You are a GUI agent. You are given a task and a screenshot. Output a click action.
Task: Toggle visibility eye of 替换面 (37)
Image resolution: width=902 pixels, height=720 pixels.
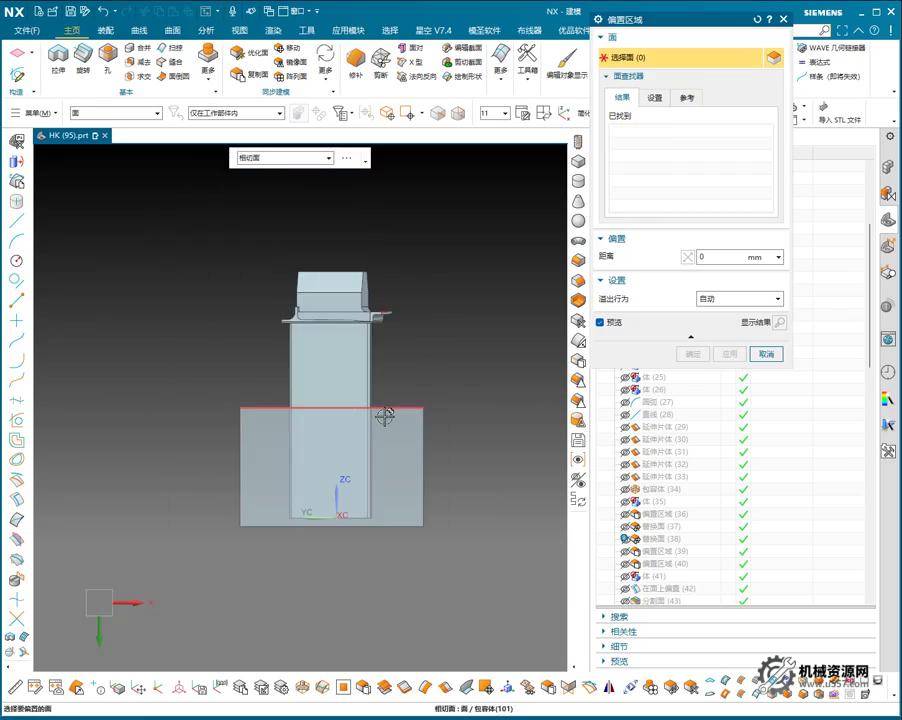pyautogui.click(x=625, y=526)
